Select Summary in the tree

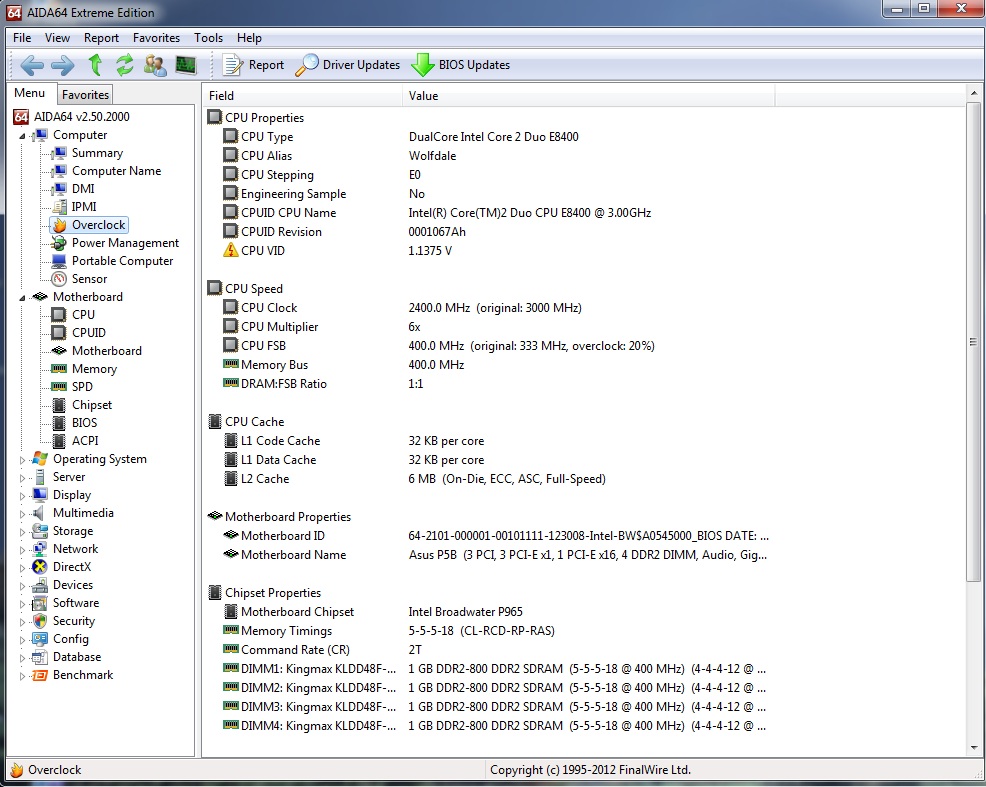[97, 153]
